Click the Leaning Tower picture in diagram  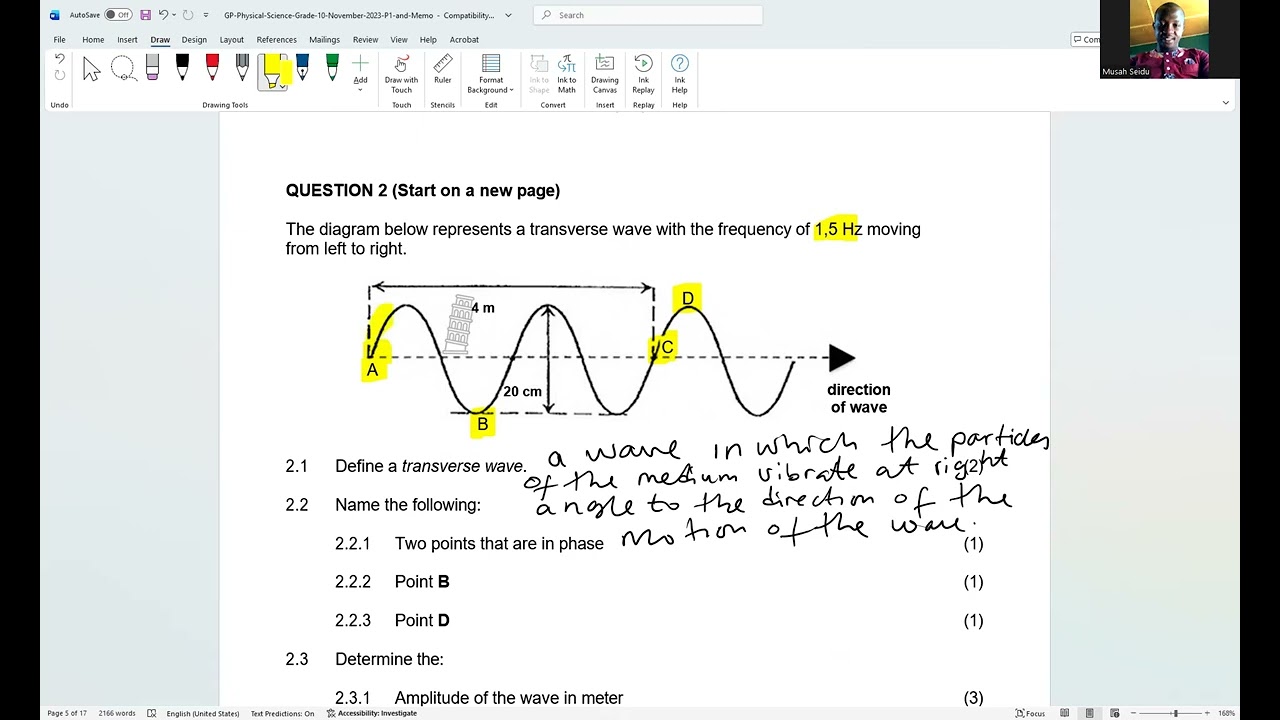(459, 324)
